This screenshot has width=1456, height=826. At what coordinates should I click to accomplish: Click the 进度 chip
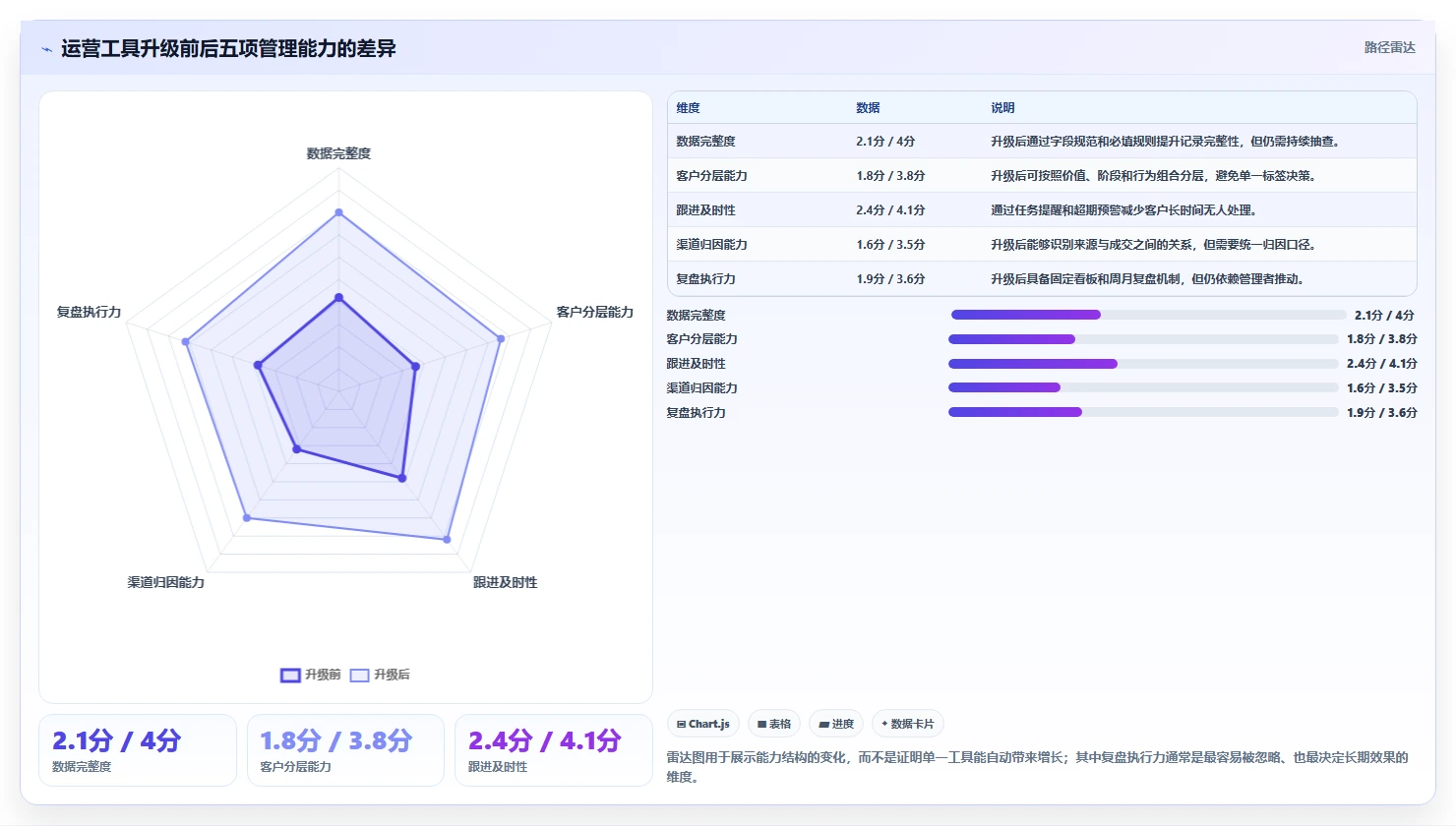click(836, 724)
